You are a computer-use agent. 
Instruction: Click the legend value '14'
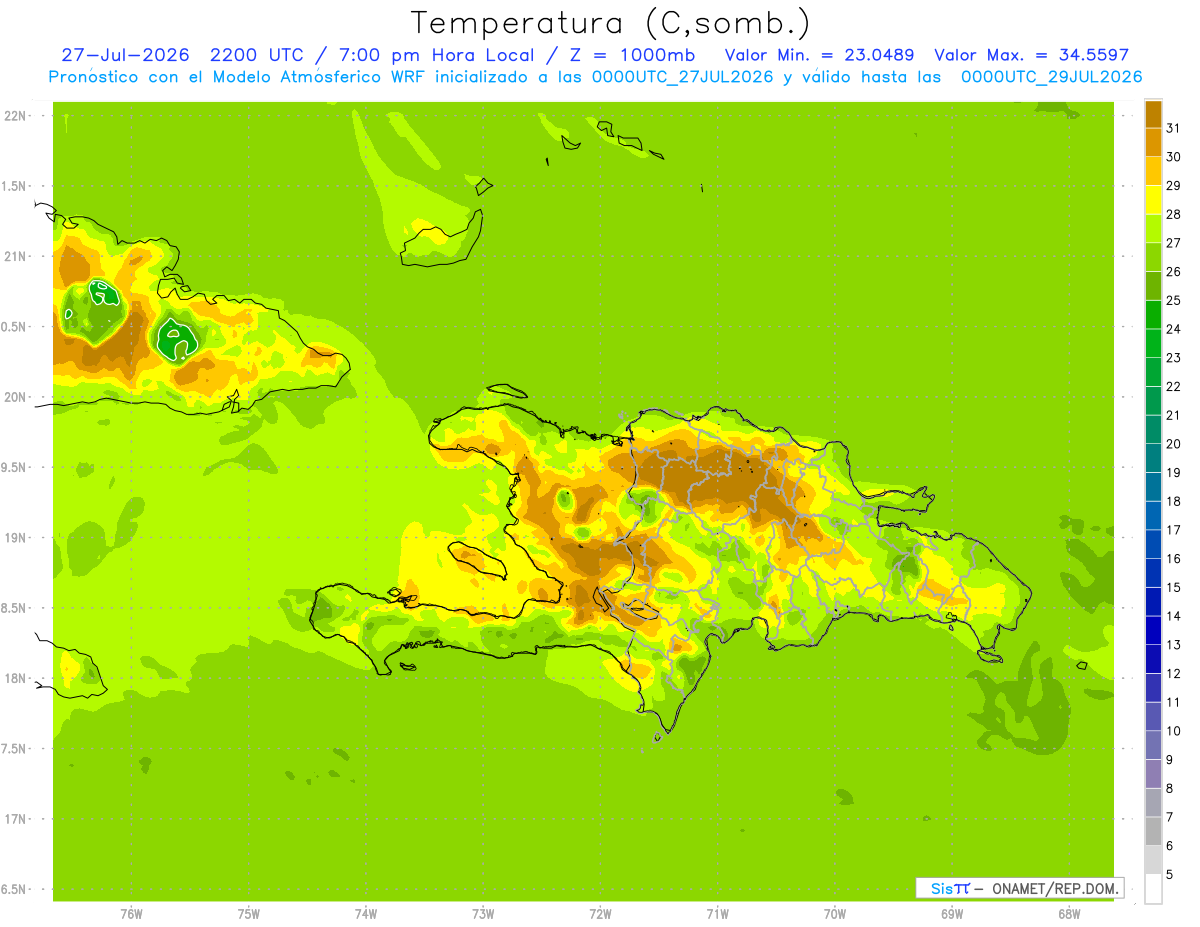pos(1173,616)
